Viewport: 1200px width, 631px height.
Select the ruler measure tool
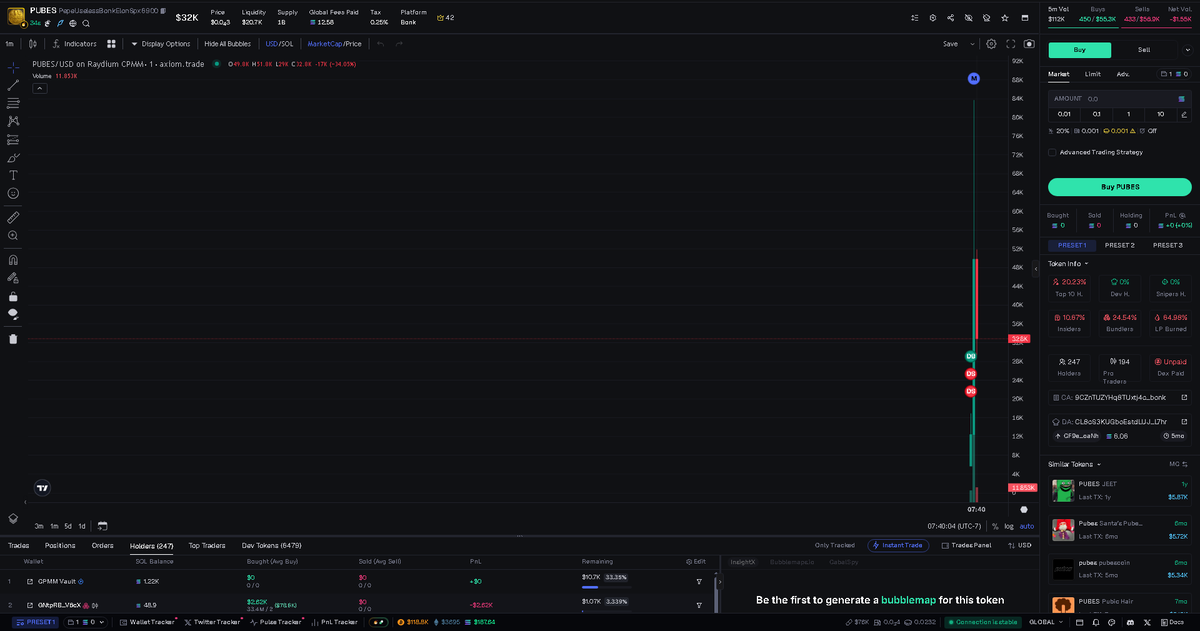[13, 217]
